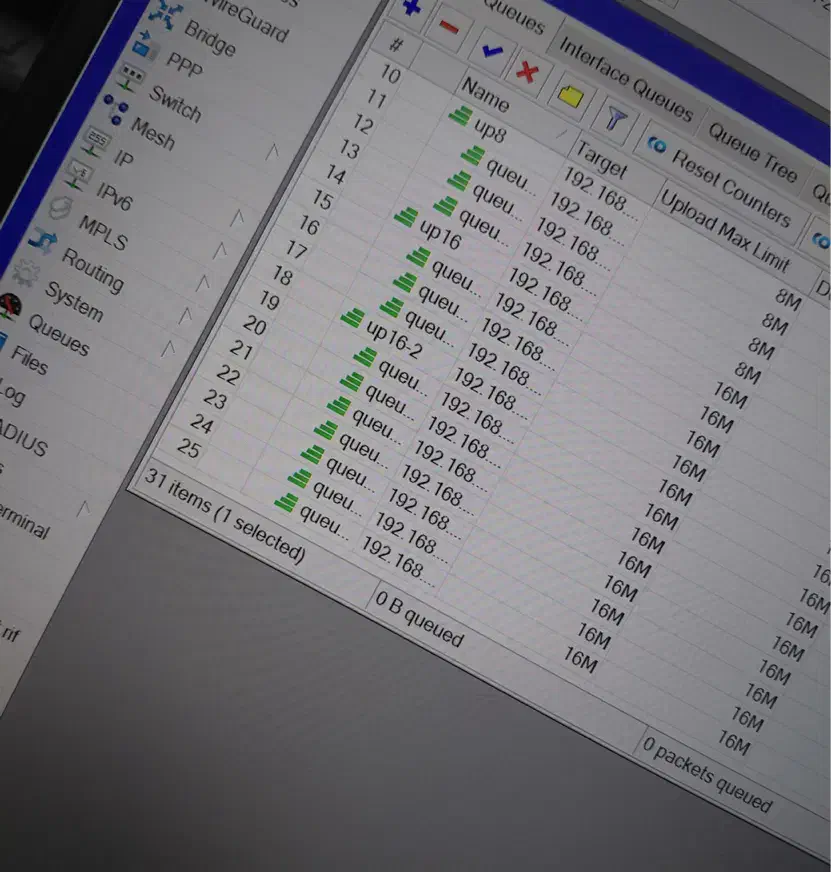This screenshot has width=831, height=872.
Task: Expand the Routing submenu arrow
Action: 185,316
